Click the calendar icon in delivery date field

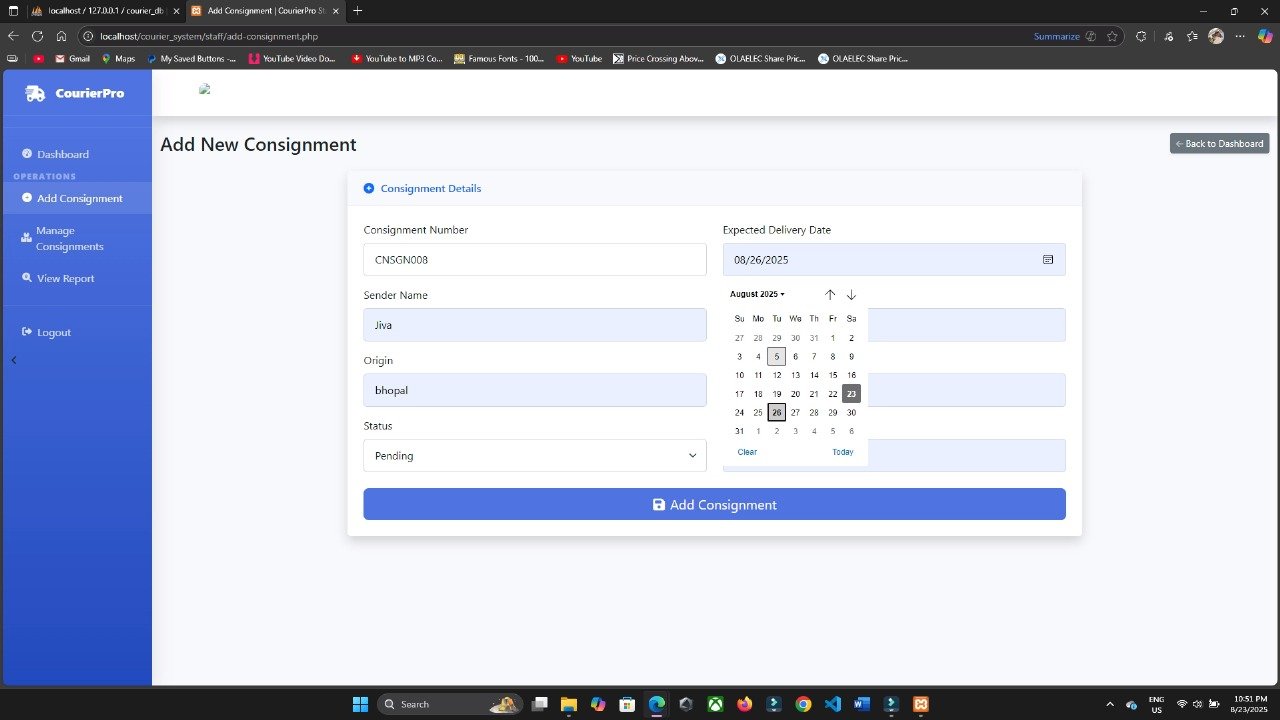point(1048,260)
